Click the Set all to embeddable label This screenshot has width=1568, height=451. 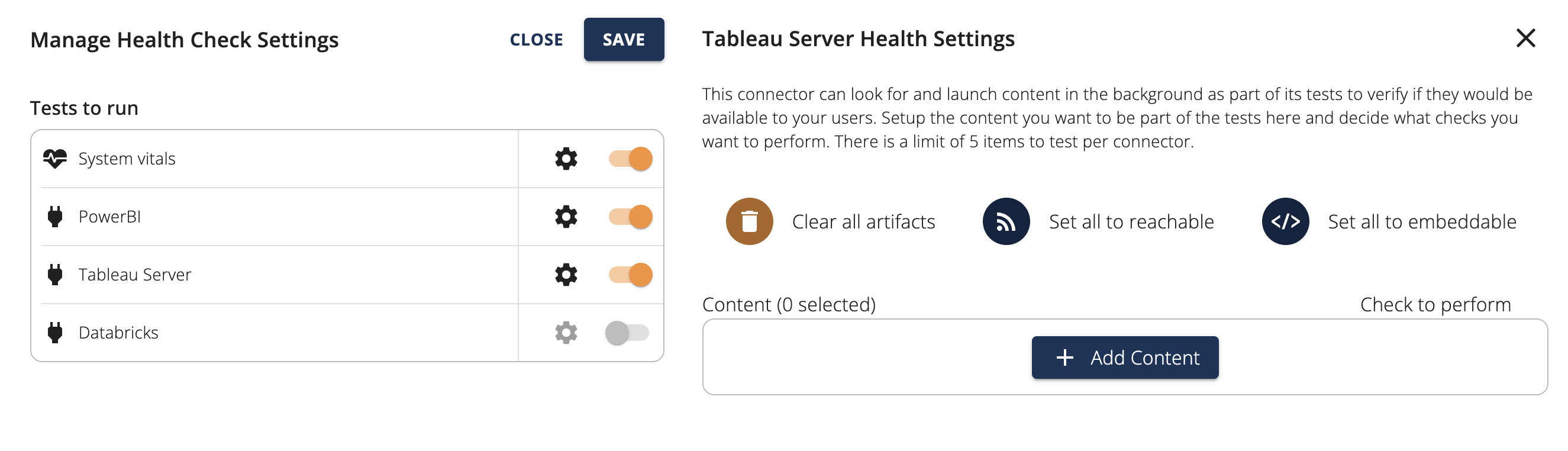point(1421,221)
